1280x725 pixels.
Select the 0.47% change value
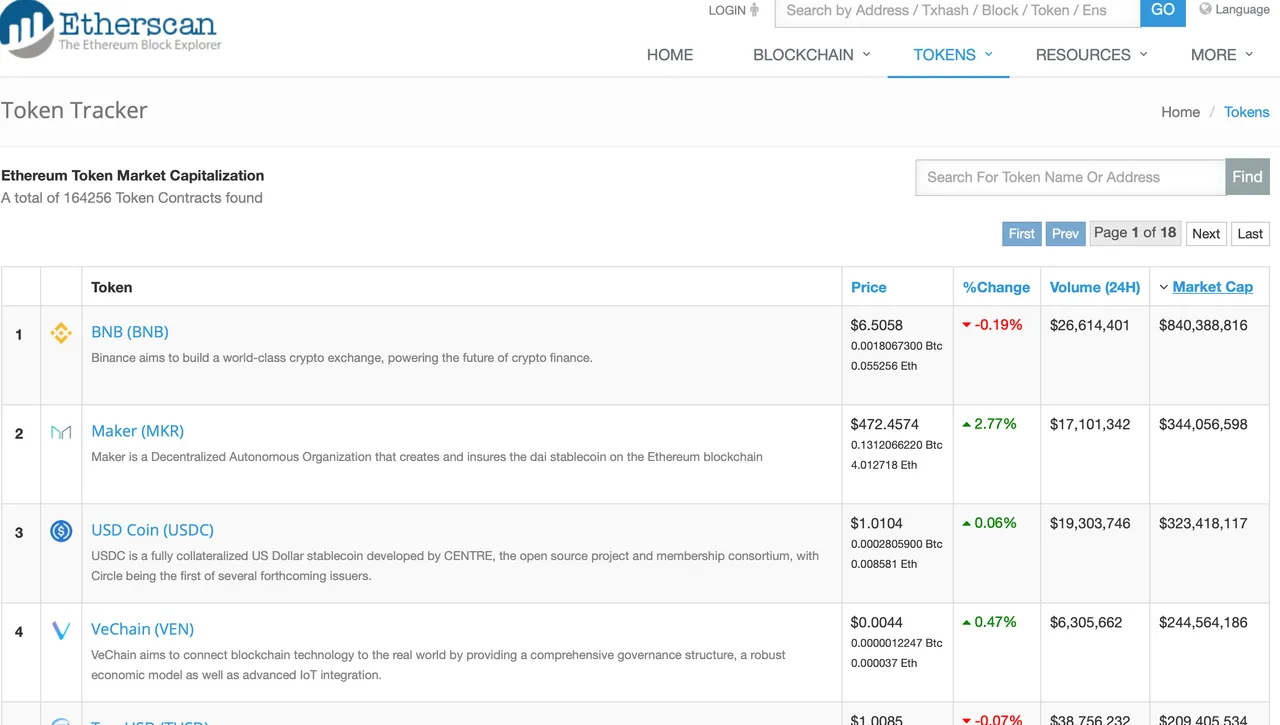(995, 622)
